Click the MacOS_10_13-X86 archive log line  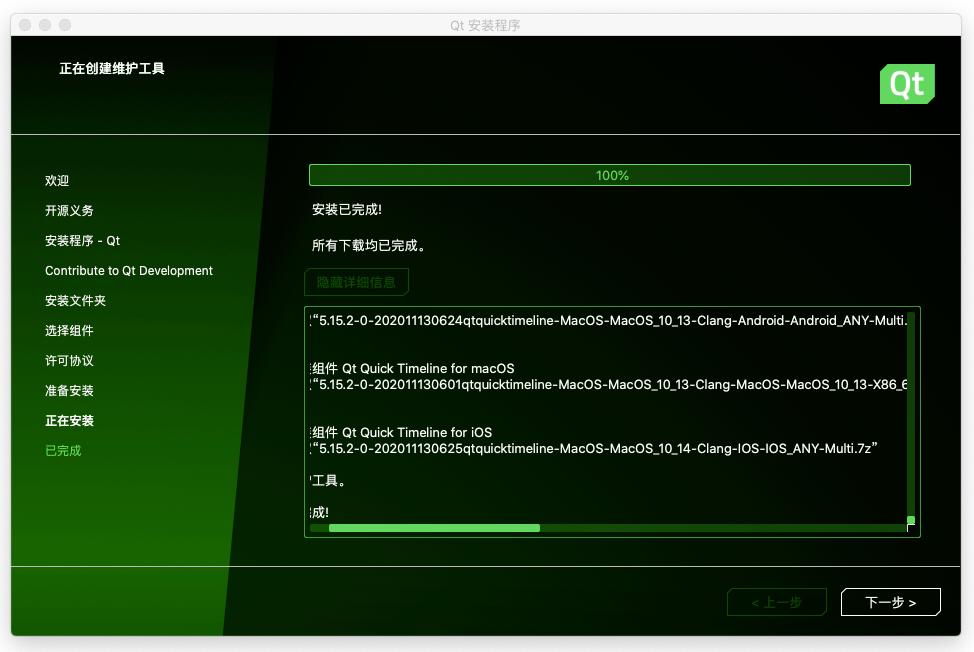point(609,384)
